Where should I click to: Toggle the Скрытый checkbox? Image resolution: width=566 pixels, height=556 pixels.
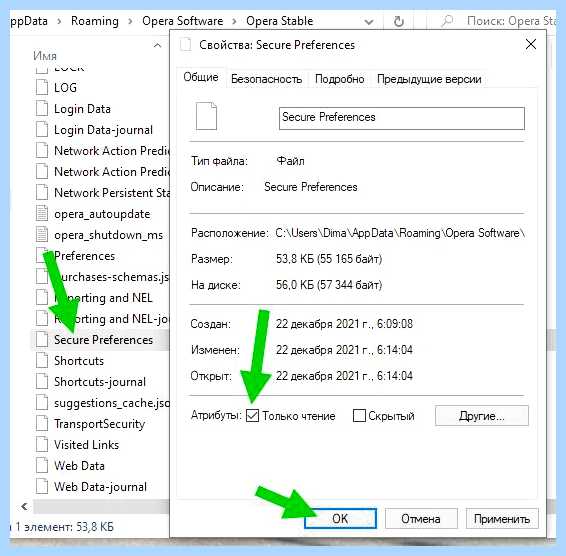(x=359, y=416)
